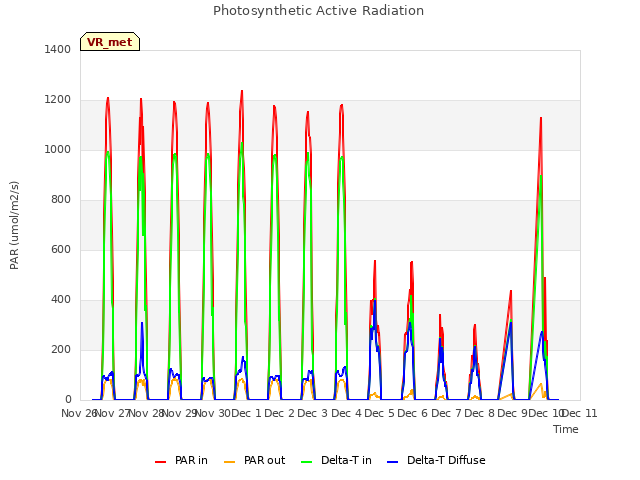640x480 pixels.
Task: Click the Nov 26 x-axis tick label
Action: (x=78, y=413)
